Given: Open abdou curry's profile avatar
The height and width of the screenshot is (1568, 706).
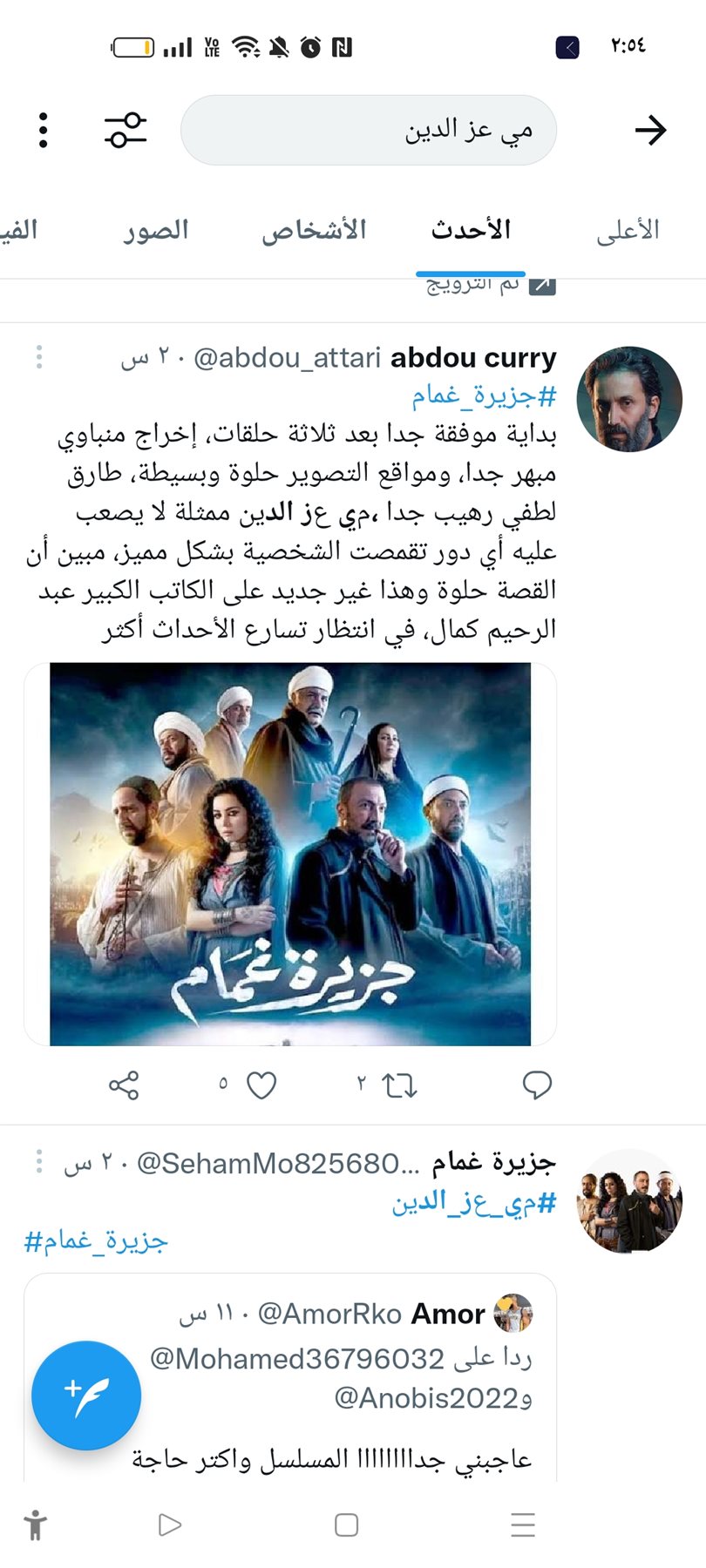Looking at the screenshot, I should coord(630,399).
